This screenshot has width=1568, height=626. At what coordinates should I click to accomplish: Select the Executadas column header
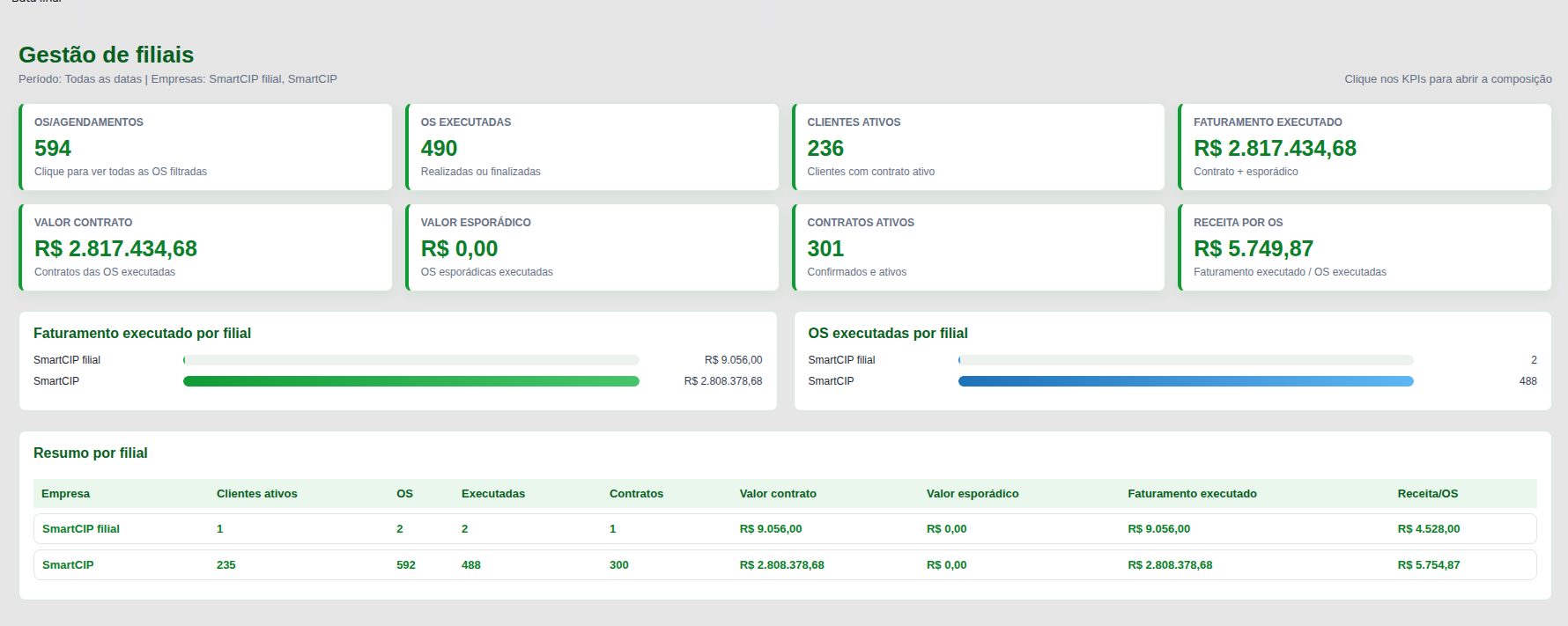(x=493, y=494)
